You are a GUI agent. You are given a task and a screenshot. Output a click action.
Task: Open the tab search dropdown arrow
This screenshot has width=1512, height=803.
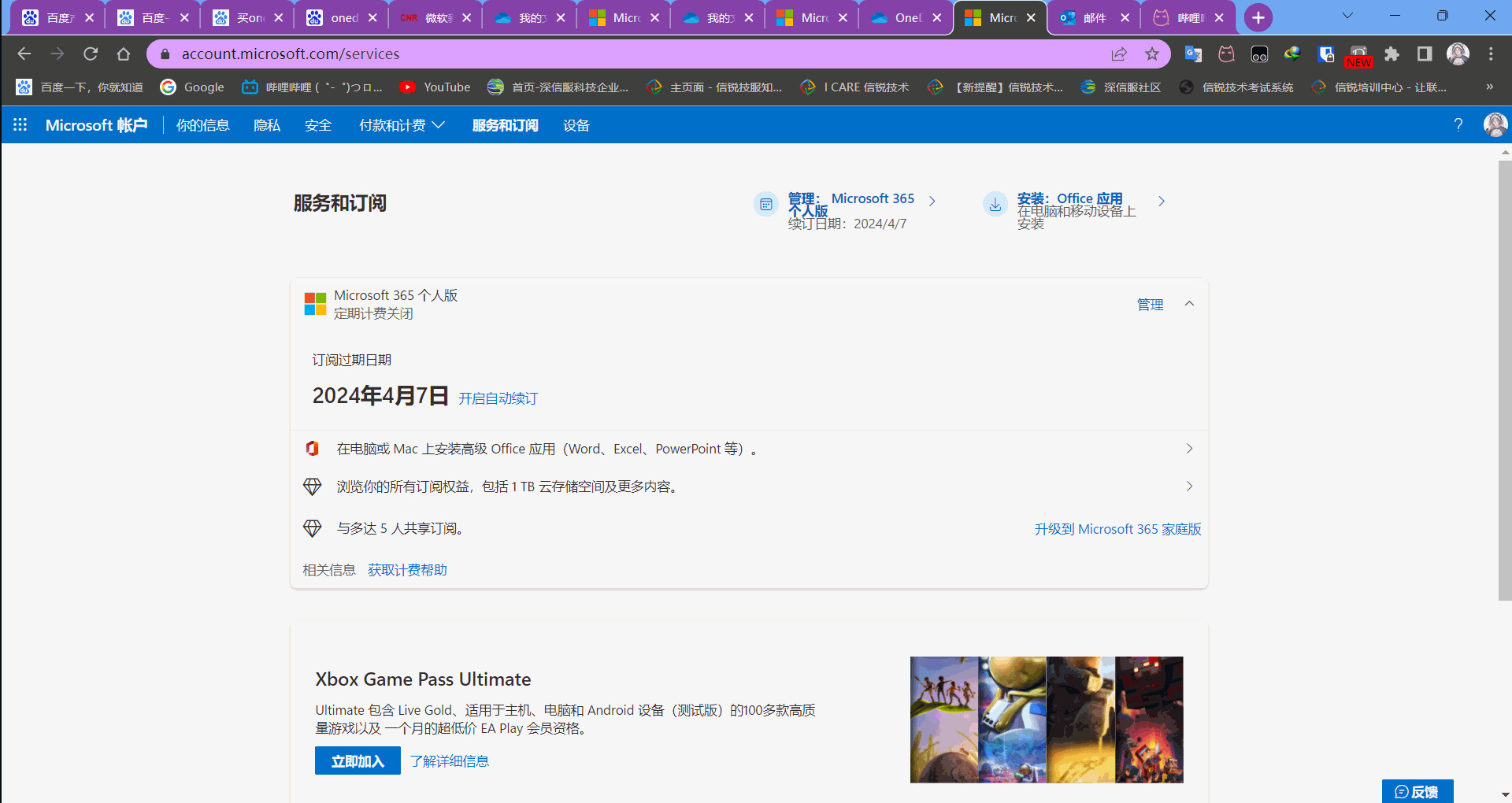click(1347, 16)
